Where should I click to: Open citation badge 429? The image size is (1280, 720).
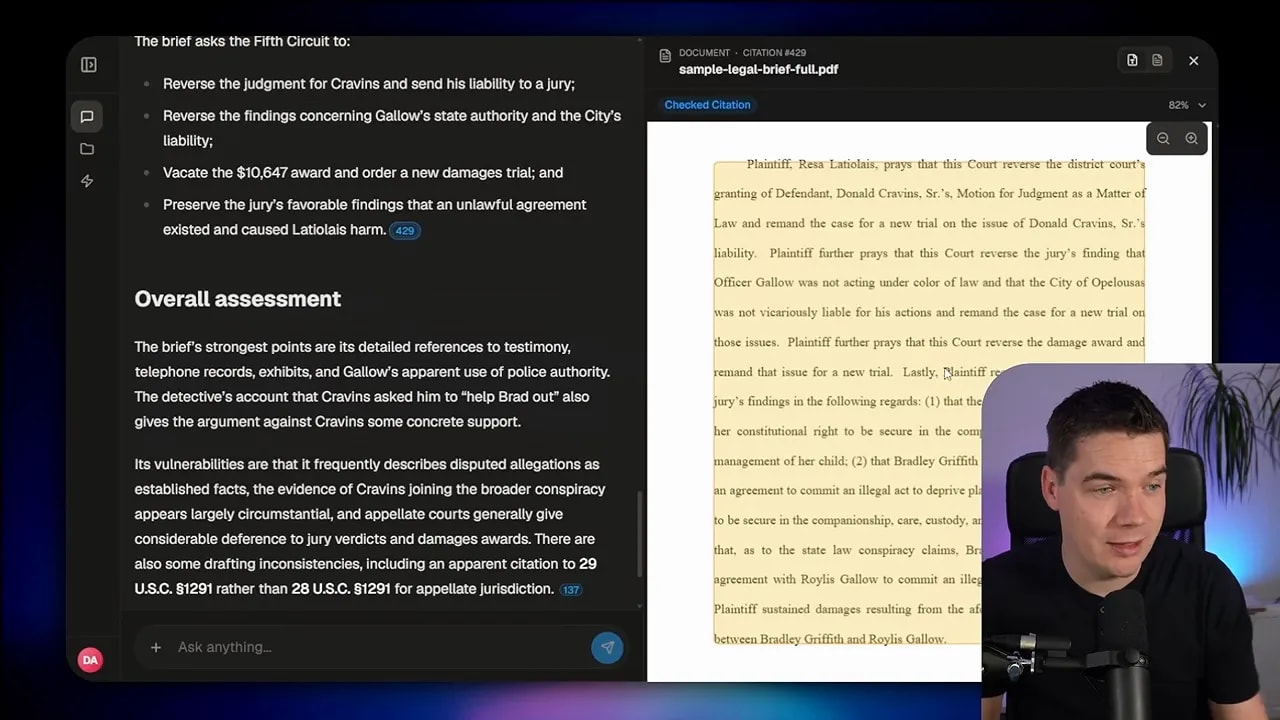404,230
